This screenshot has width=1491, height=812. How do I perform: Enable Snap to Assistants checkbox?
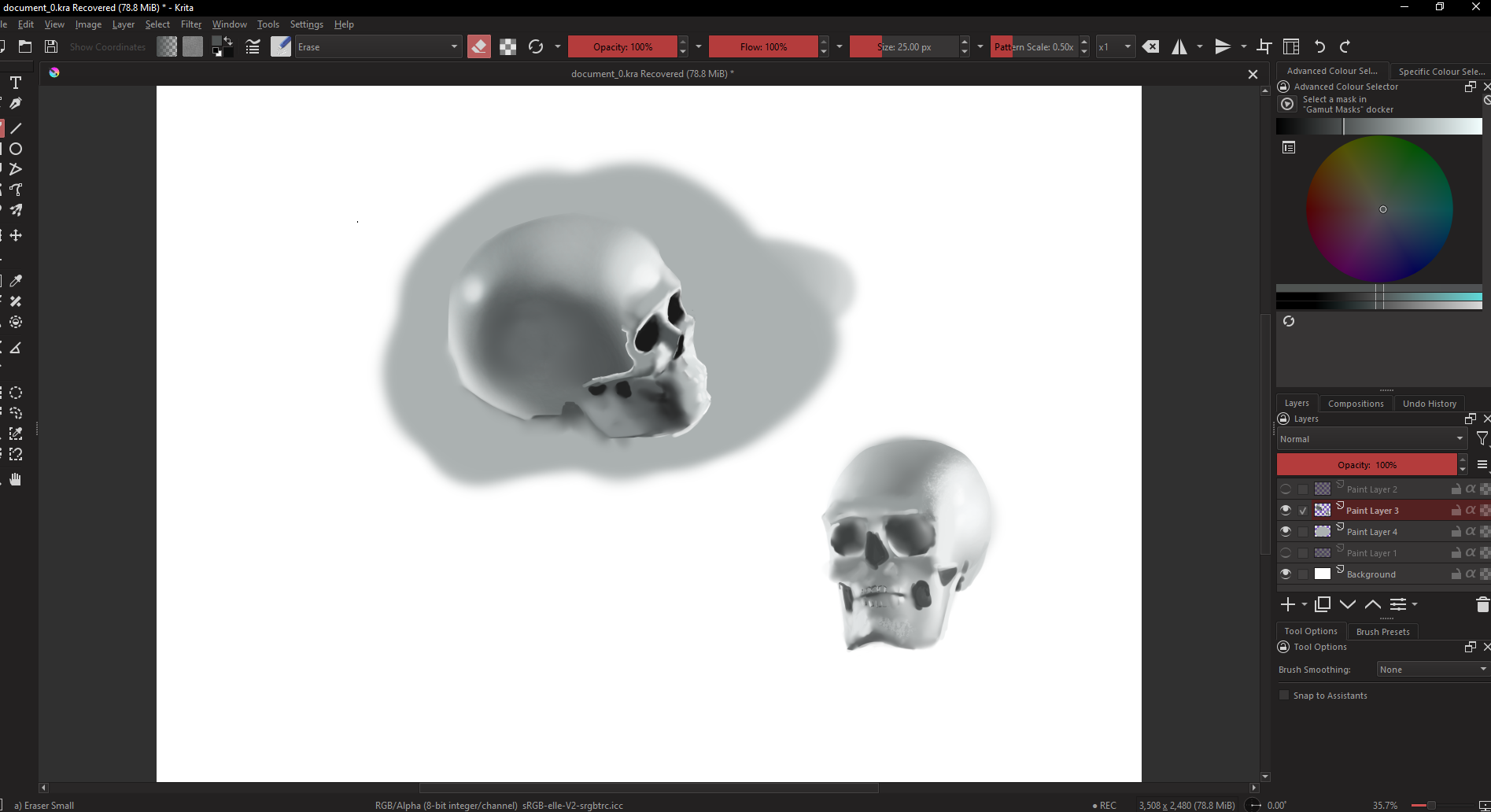(x=1284, y=695)
